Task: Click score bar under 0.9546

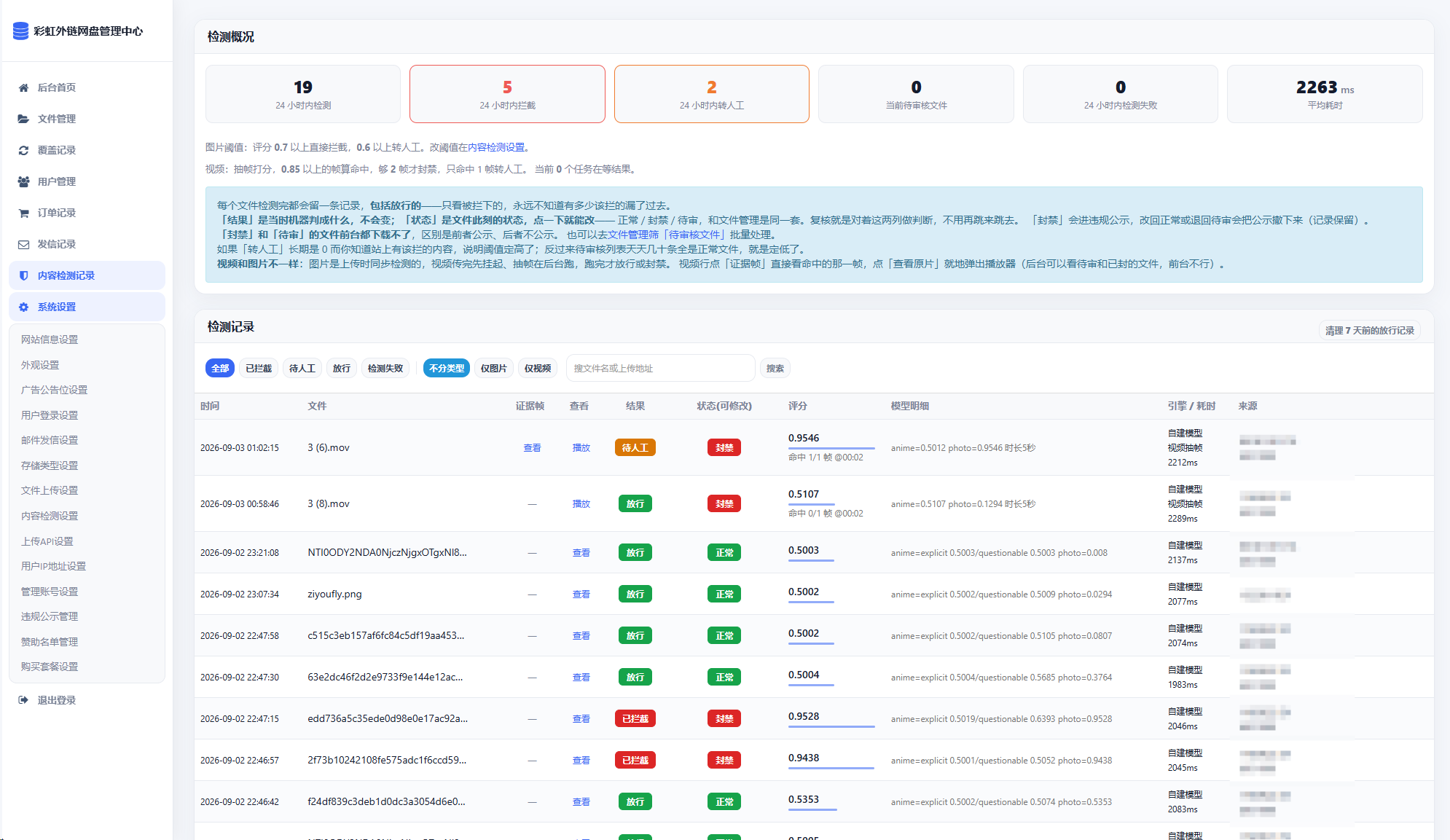Action: pyautogui.click(x=831, y=448)
